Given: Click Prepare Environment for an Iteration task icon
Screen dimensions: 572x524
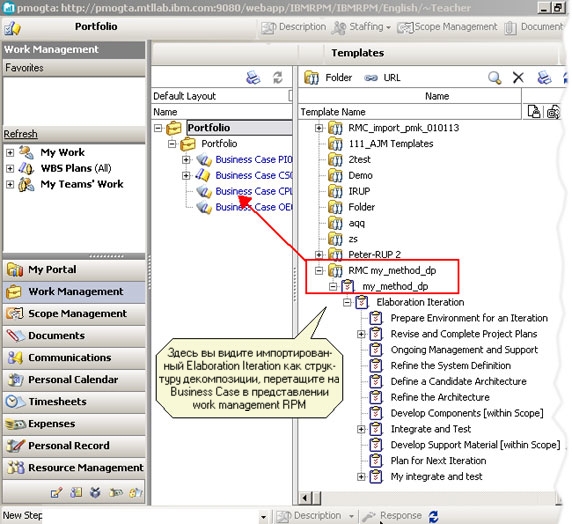Looking at the screenshot, I should coord(376,318).
